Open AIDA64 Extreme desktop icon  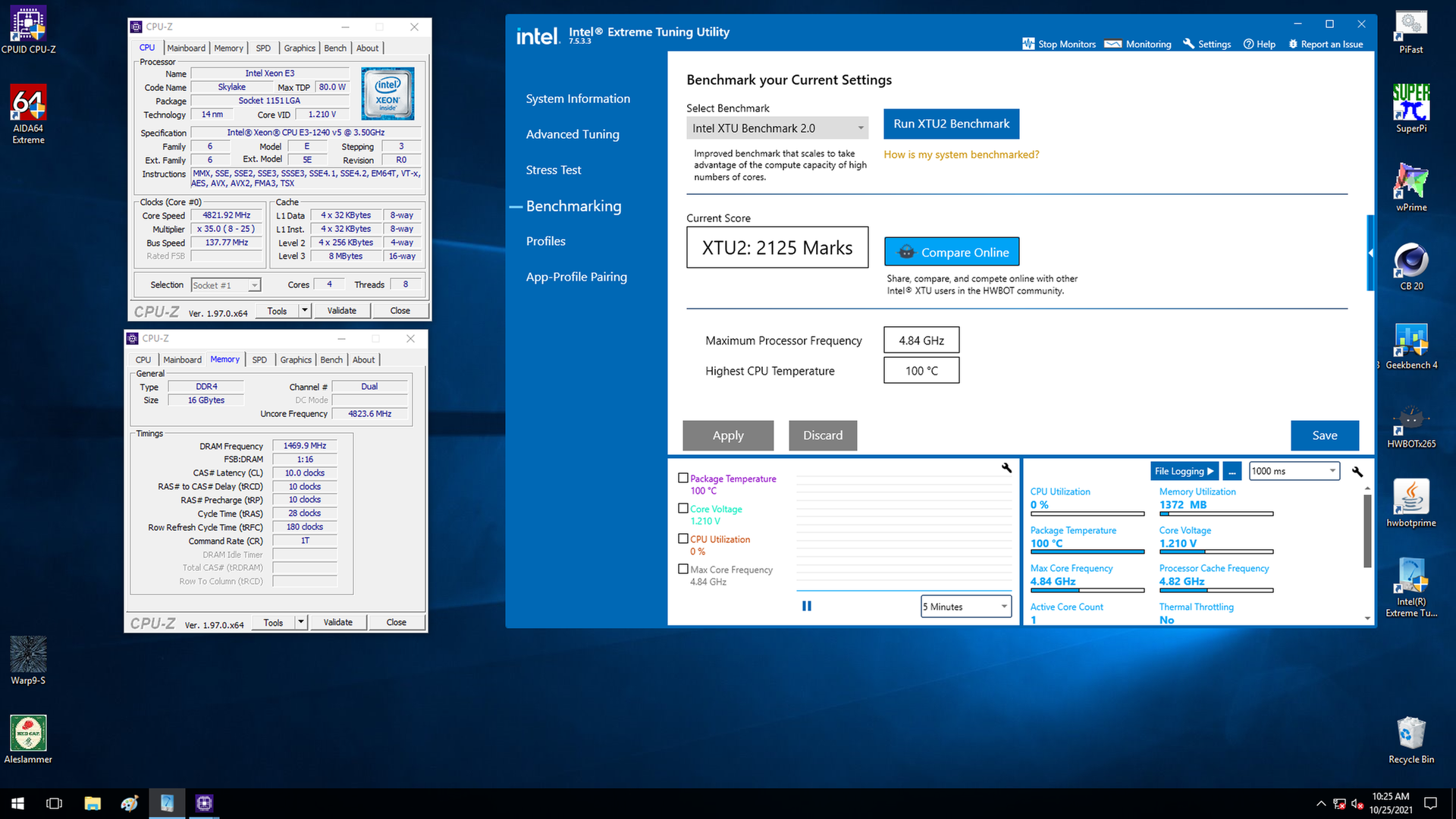(28, 114)
